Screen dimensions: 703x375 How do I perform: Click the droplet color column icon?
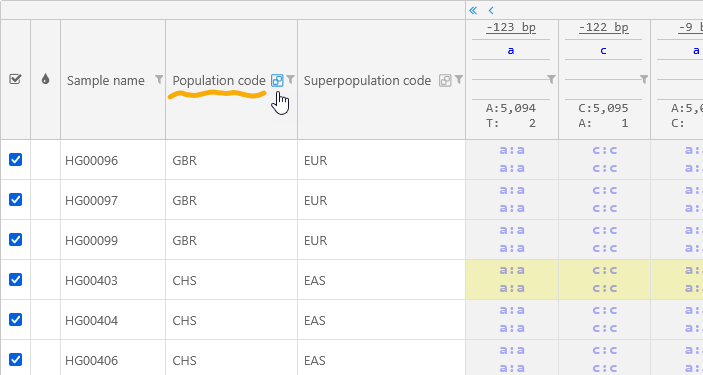coord(45,79)
